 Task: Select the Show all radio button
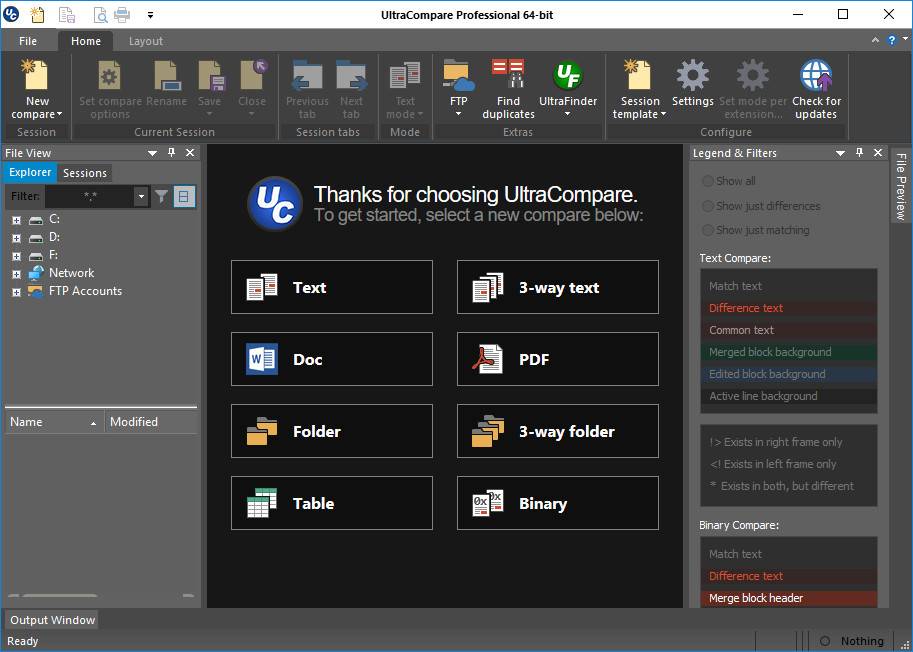[708, 181]
